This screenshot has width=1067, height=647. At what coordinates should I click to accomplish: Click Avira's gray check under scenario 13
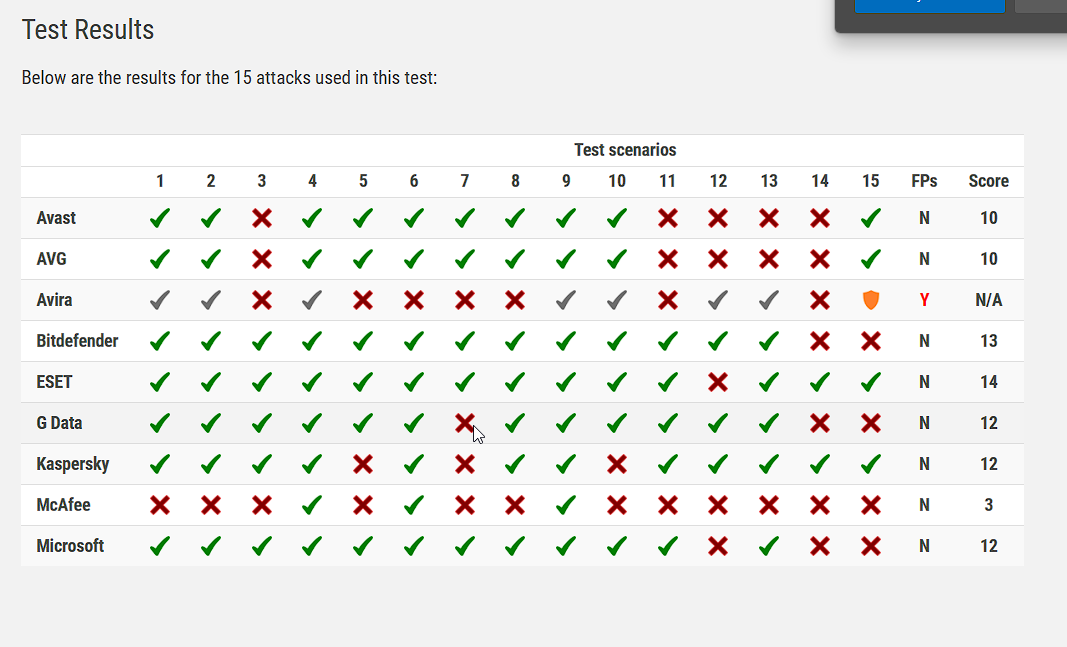[x=769, y=300]
